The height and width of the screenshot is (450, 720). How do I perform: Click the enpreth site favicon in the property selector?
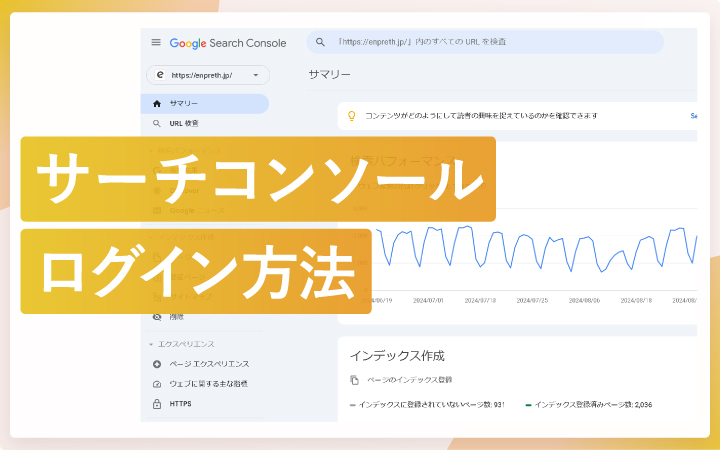(x=160, y=75)
